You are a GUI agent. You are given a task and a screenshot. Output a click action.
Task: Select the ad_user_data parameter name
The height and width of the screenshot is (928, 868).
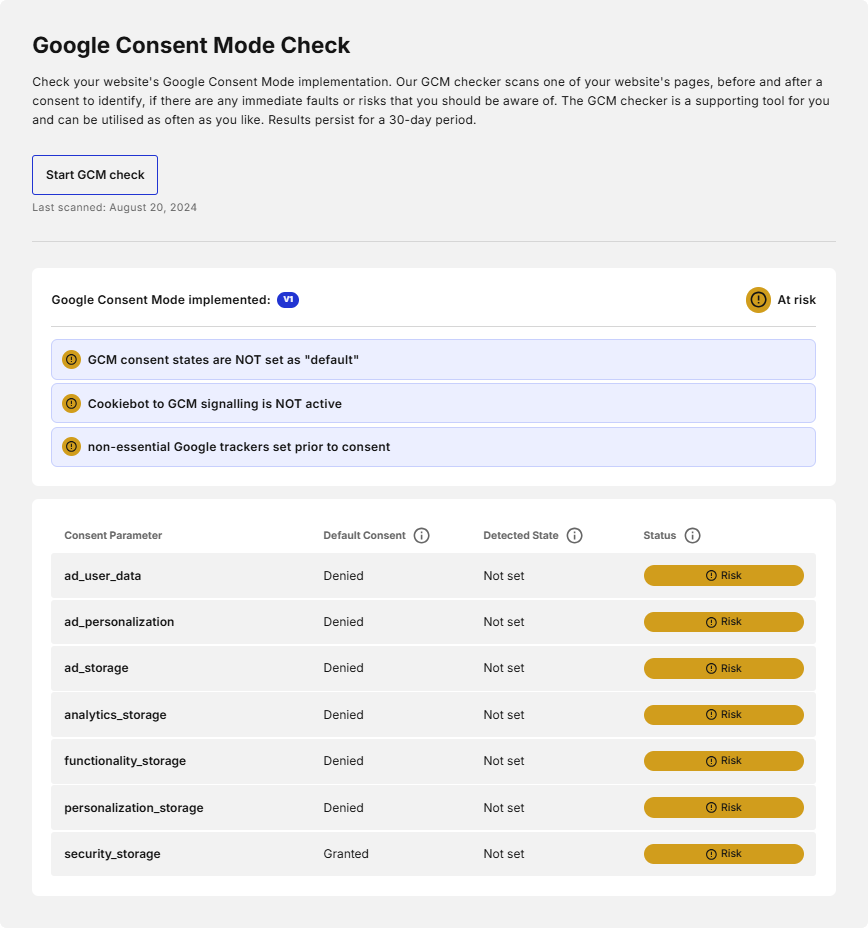(102, 576)
